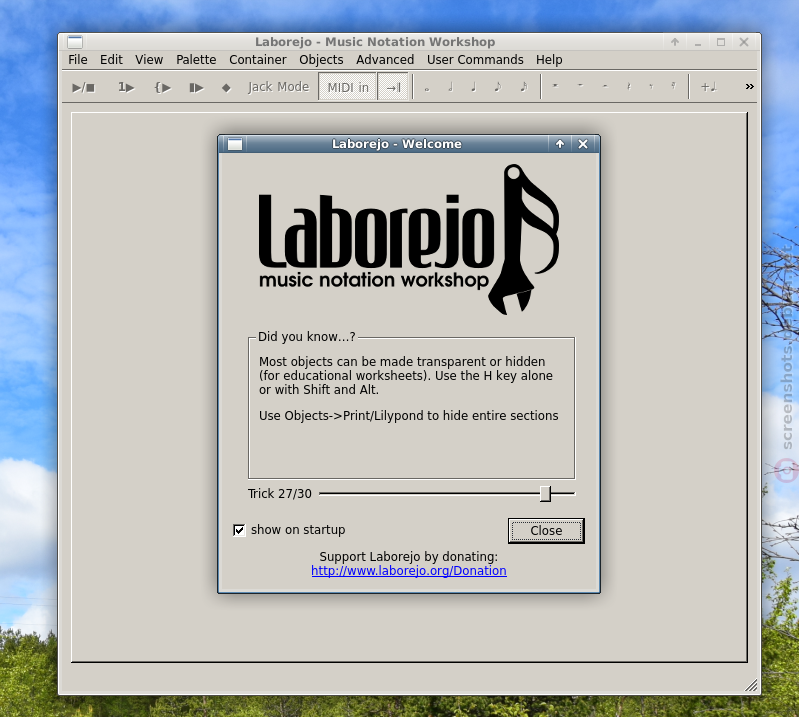
Task: Select the whole note duration icon
Action: 427,88
